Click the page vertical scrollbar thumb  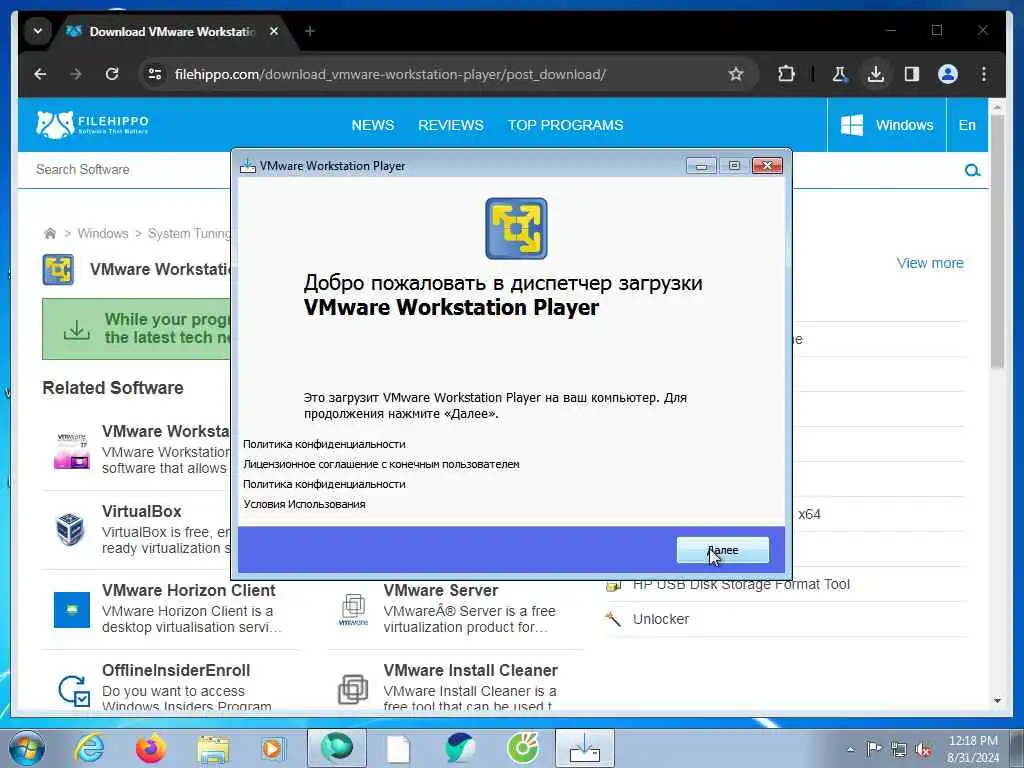point(997,242)
